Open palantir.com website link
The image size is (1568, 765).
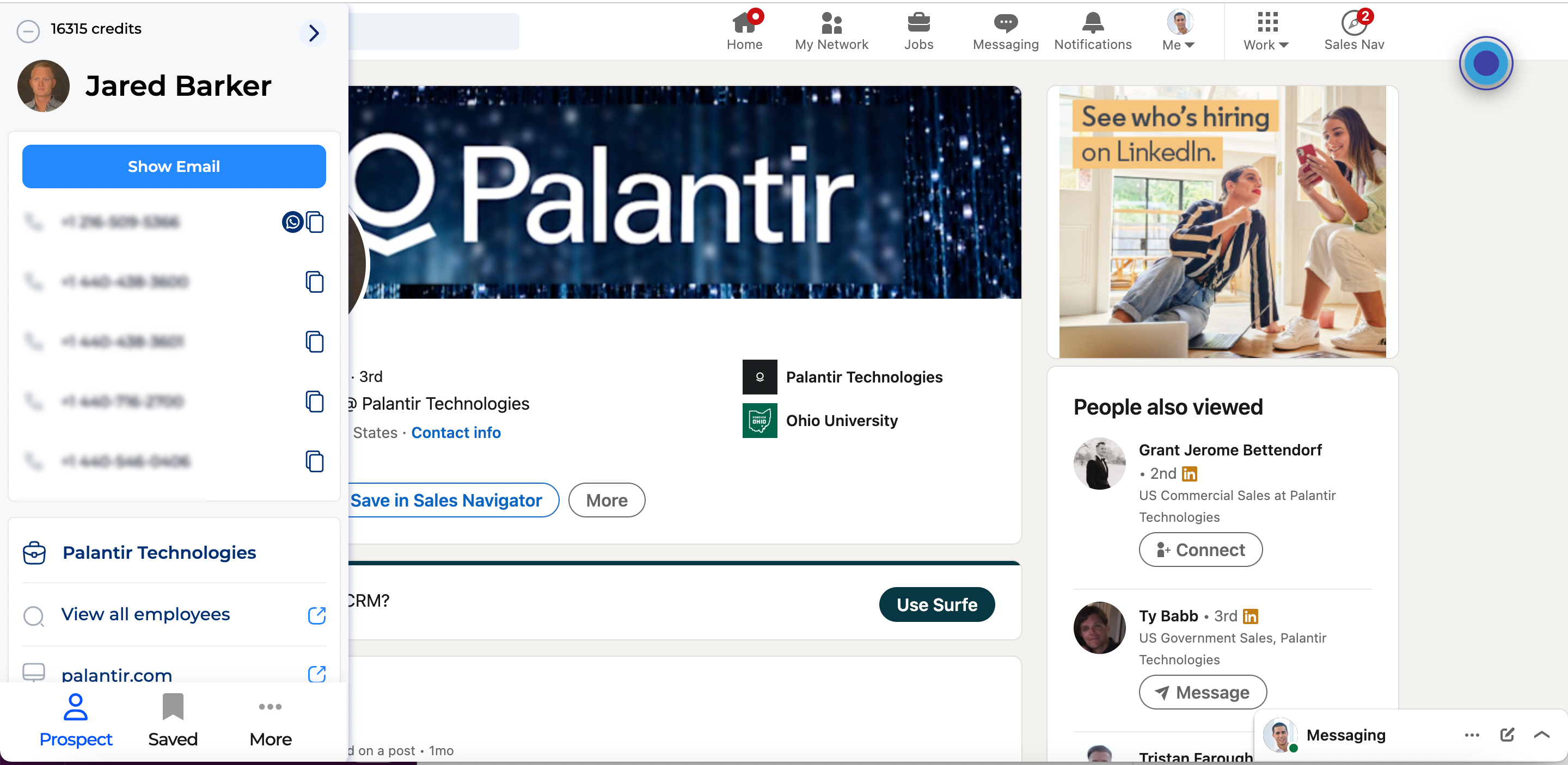[117, 675]
